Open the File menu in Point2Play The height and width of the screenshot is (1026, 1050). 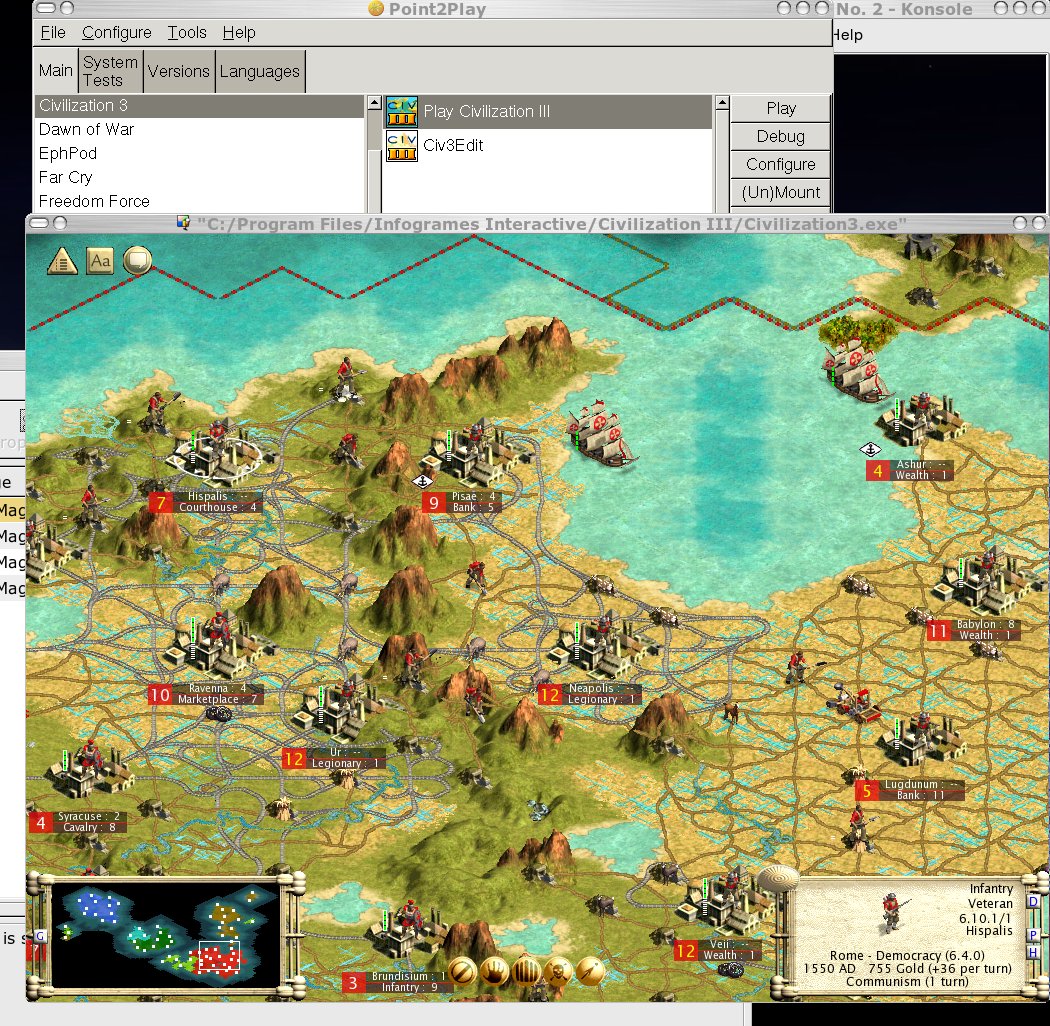[x=53, y=33]
